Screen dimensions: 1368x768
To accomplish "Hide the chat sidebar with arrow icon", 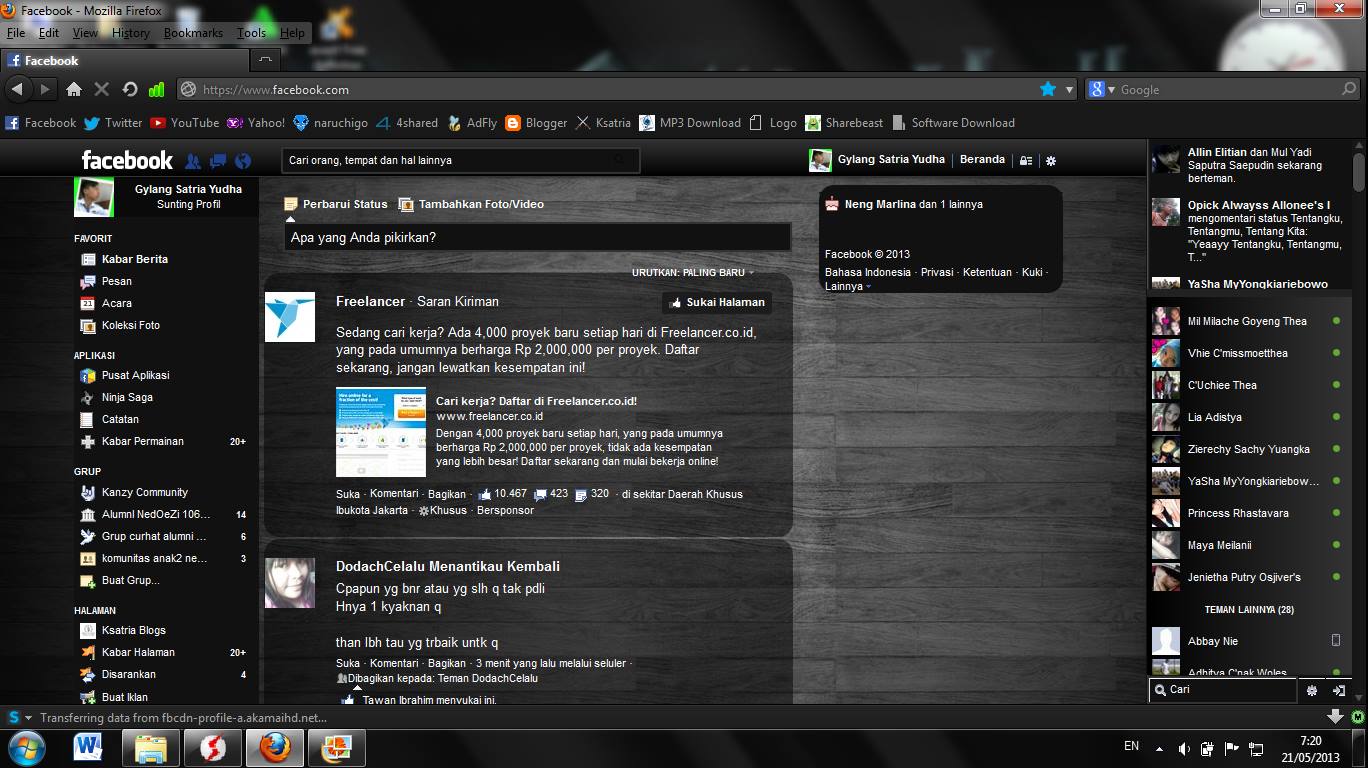I will (1339, 690).
